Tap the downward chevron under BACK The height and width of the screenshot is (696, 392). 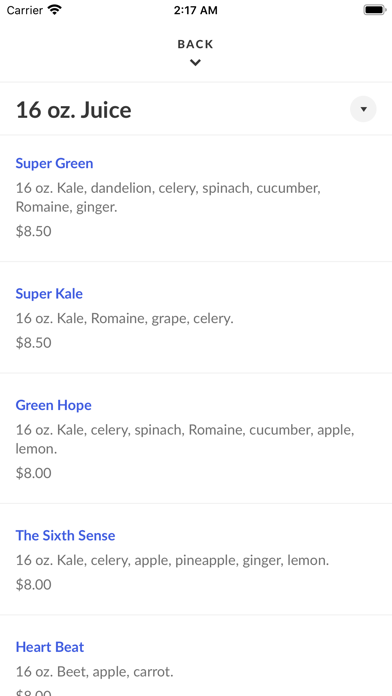195,63
